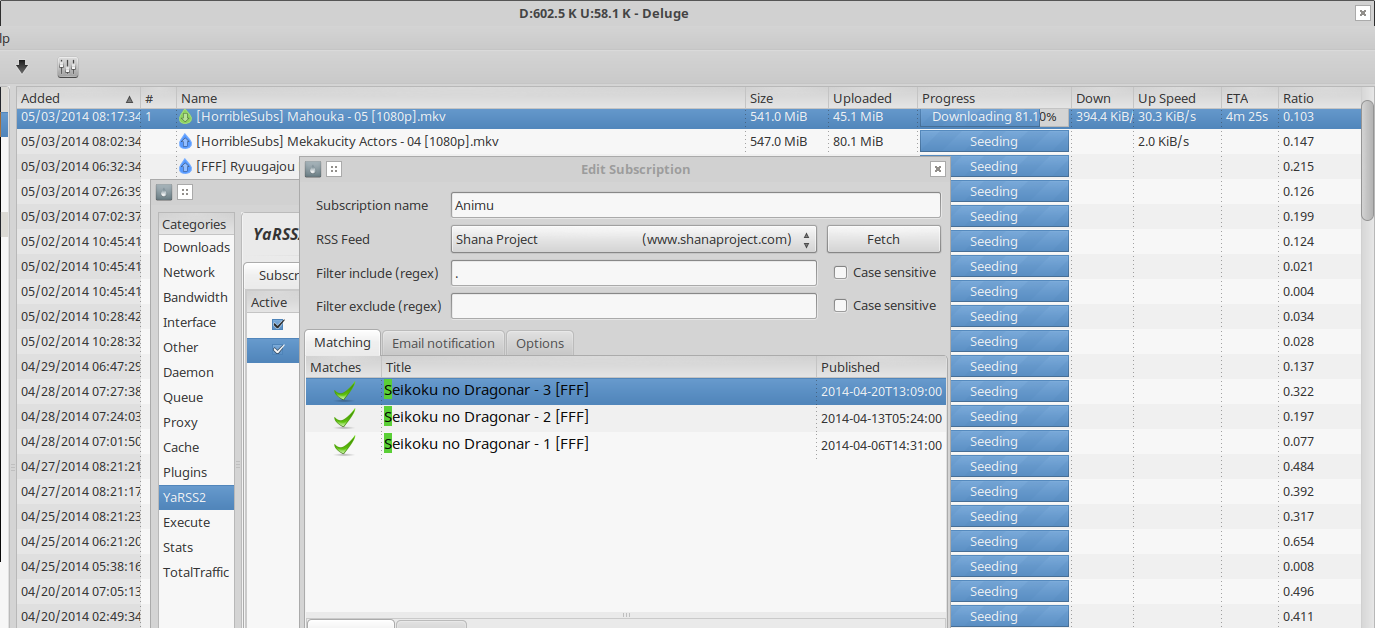The width and height of the screenshot is (1375, 628).
Task: Sort torrents by the Uploaded column header
Action: (x=873, y=98)
